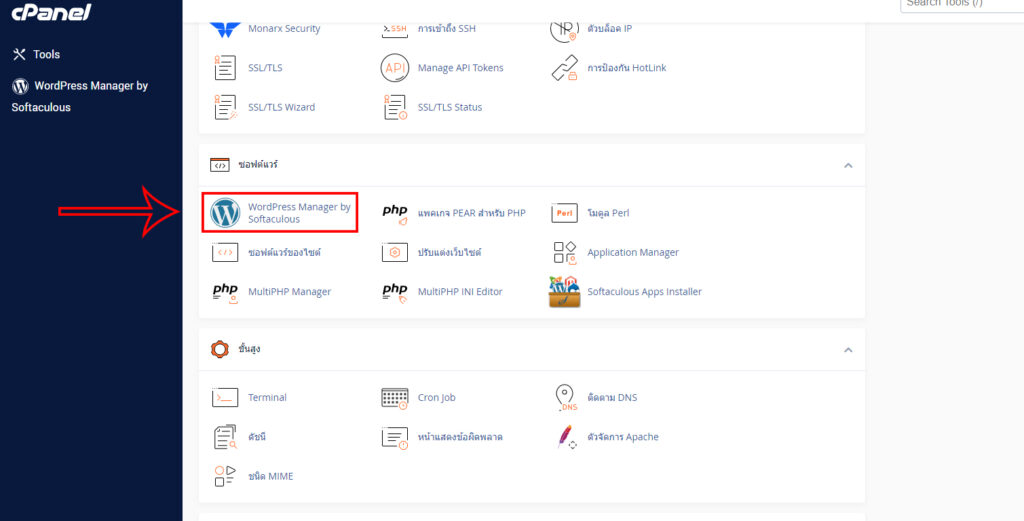
Task: Open the Perl modules link text
Action: coord(608,213)
